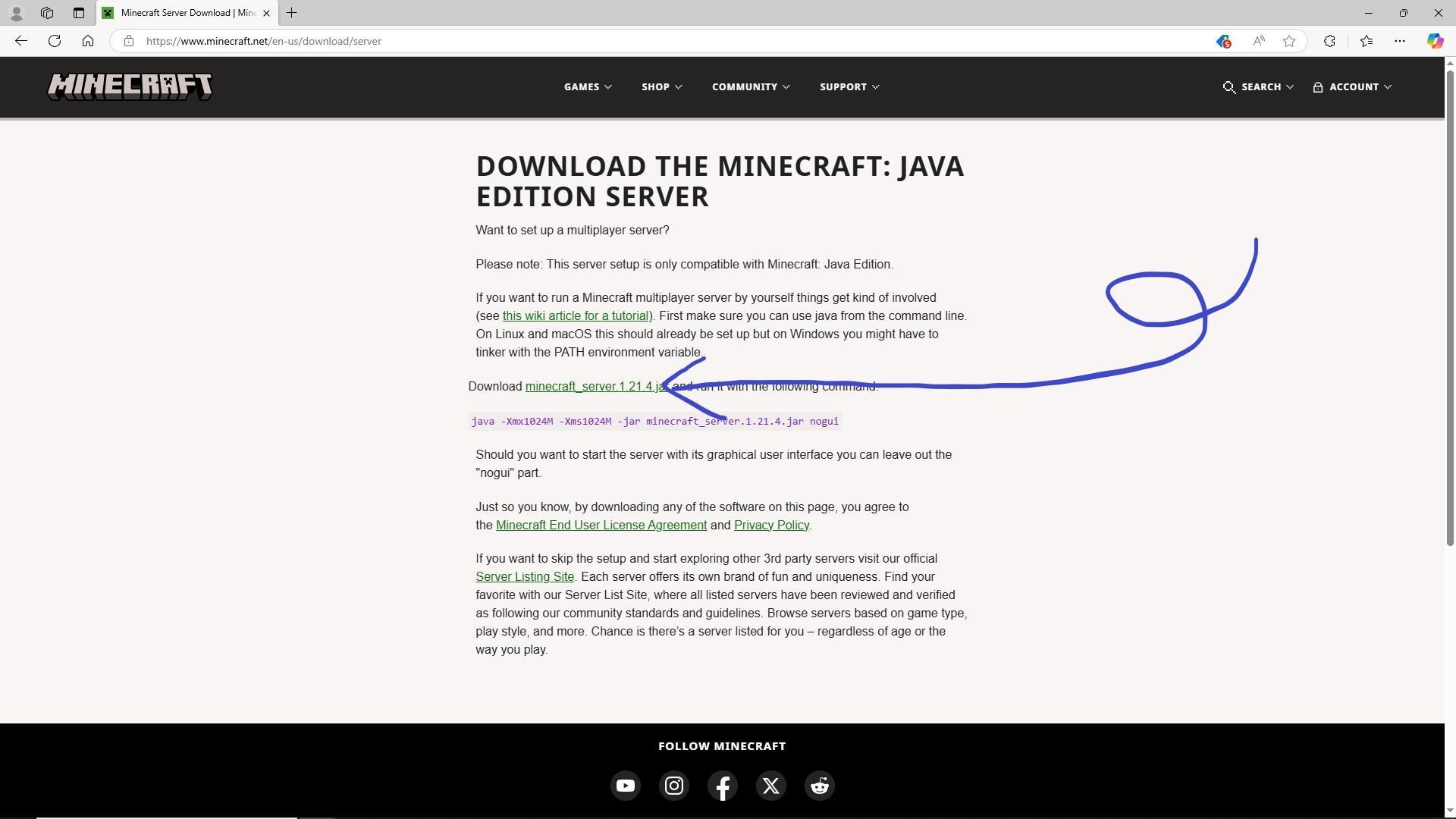This screenshot has height=819, width=1456.
Task: Open Minecraft's X (Twitter) icon
Action: click(x=770, y=786)
